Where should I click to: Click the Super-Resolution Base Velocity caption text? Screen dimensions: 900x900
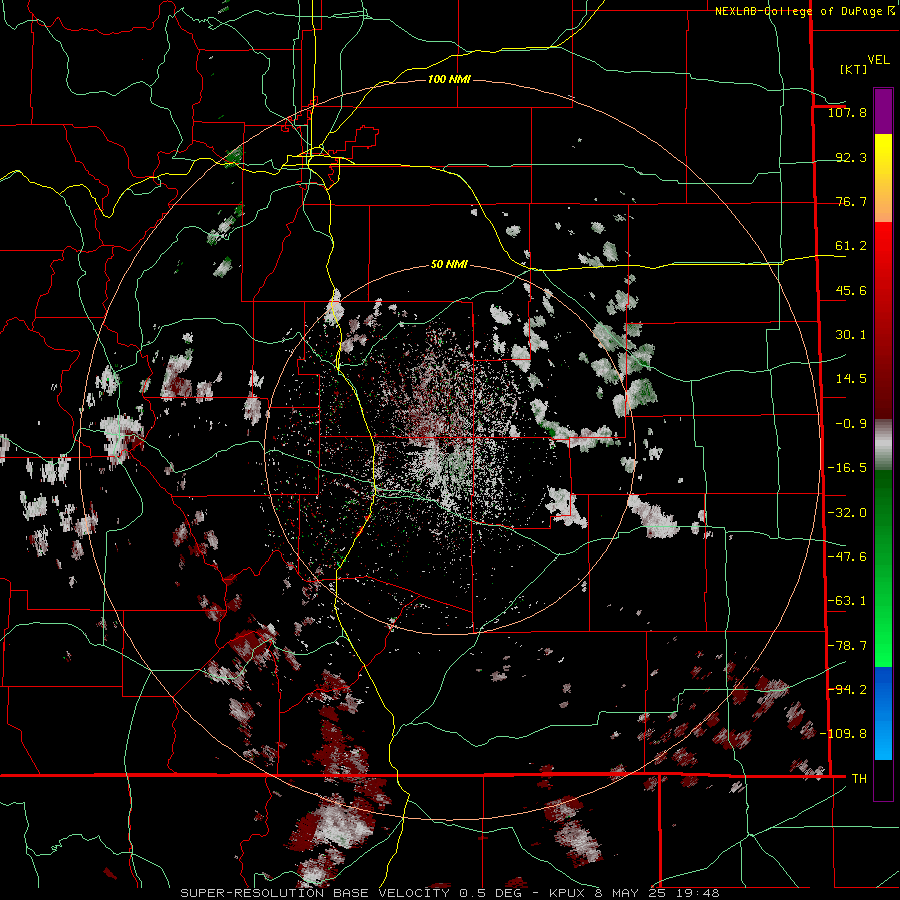click(450, 893)
